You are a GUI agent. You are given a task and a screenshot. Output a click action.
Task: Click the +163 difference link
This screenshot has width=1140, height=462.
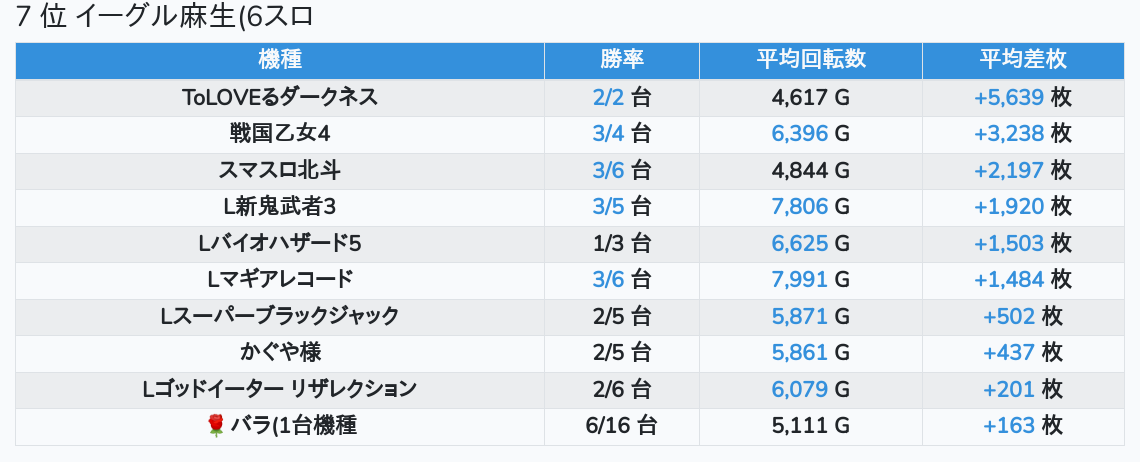(1009, 426)
